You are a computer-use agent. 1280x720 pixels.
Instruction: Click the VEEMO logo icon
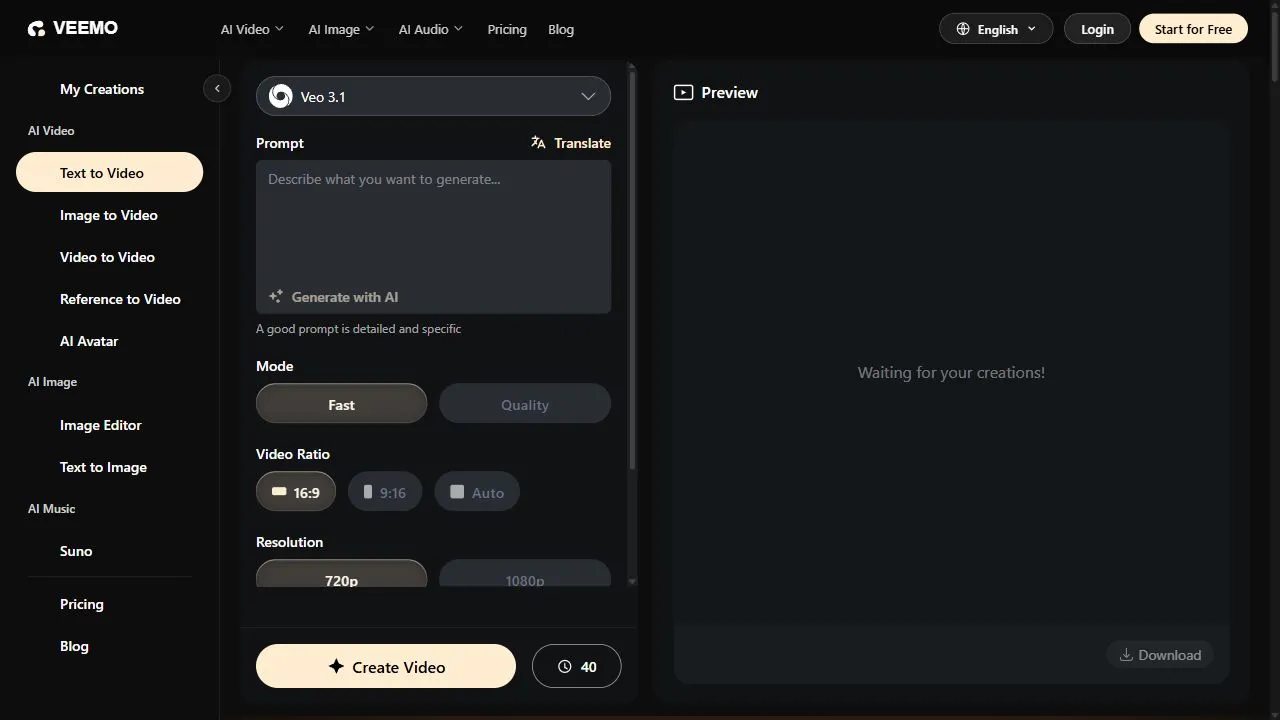click(x=36, y=29)
